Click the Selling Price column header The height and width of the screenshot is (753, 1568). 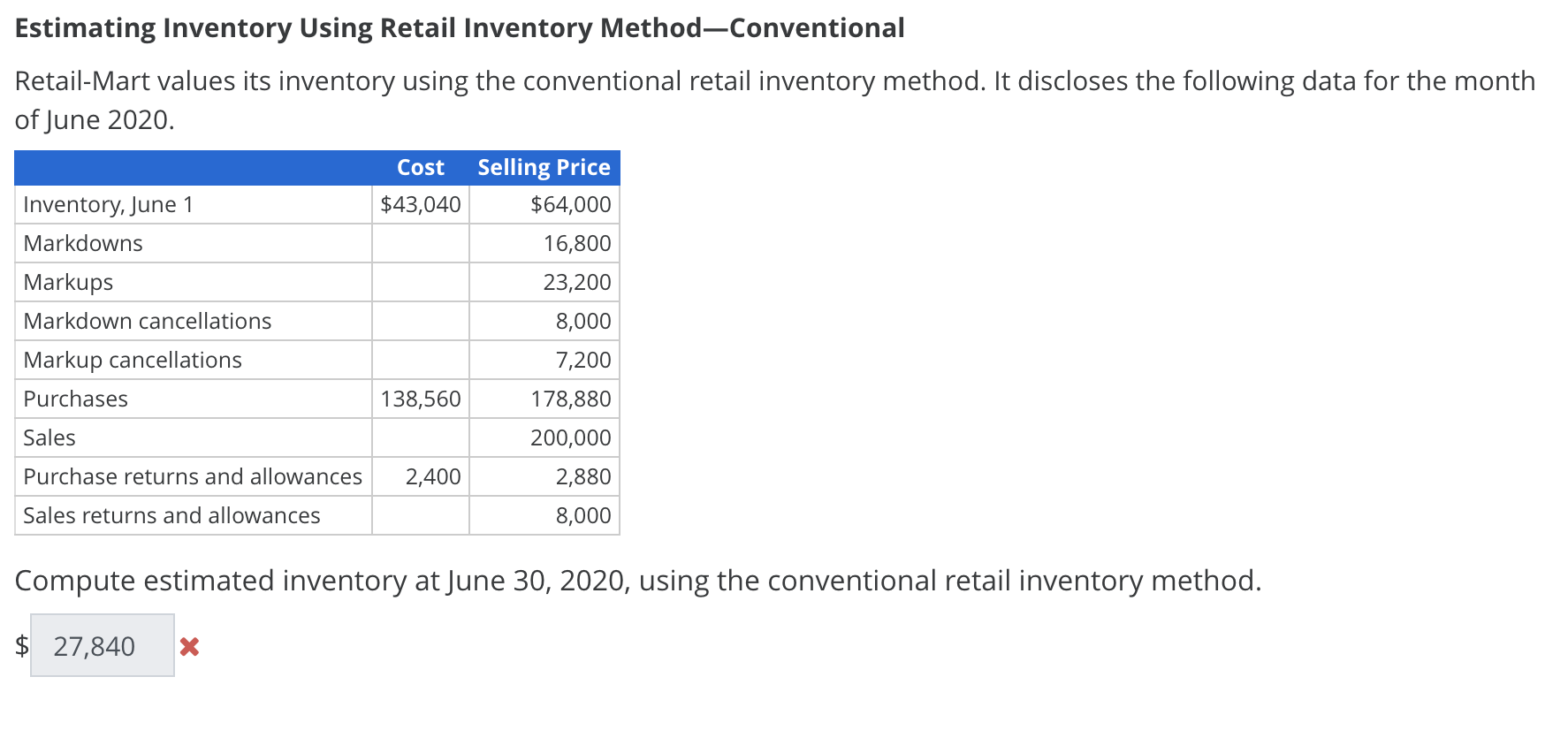544,167
